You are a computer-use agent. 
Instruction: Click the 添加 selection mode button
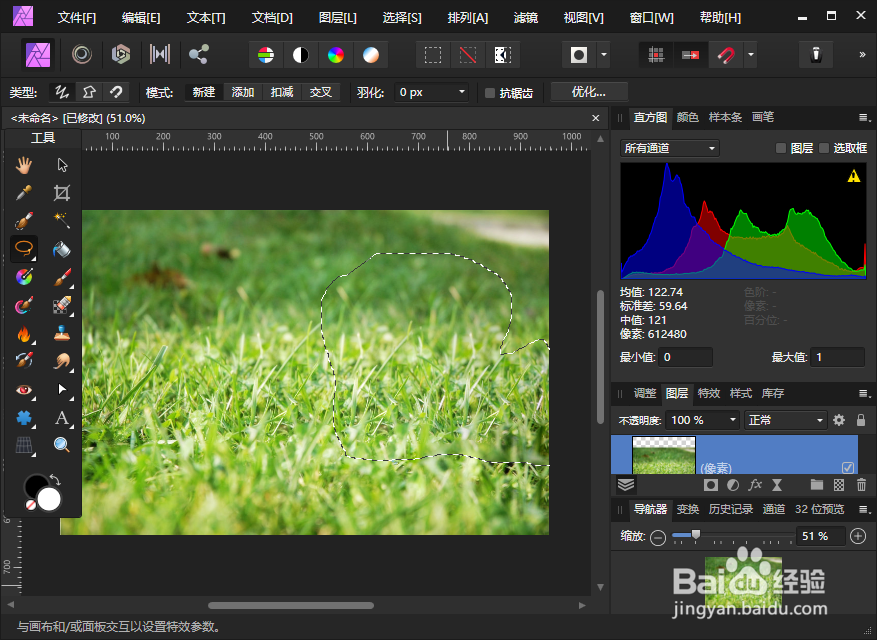(x=242, y=91)
